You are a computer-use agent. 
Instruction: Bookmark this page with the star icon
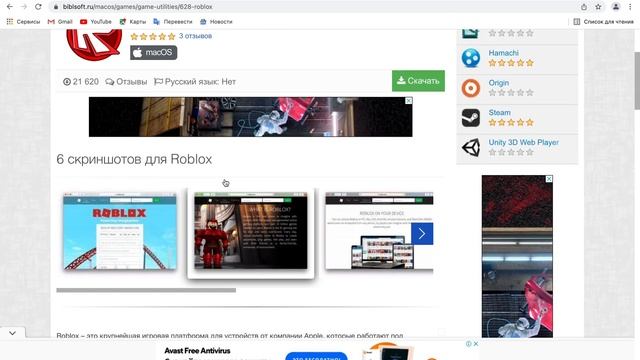pyautogui.click(x=598, y=7)
